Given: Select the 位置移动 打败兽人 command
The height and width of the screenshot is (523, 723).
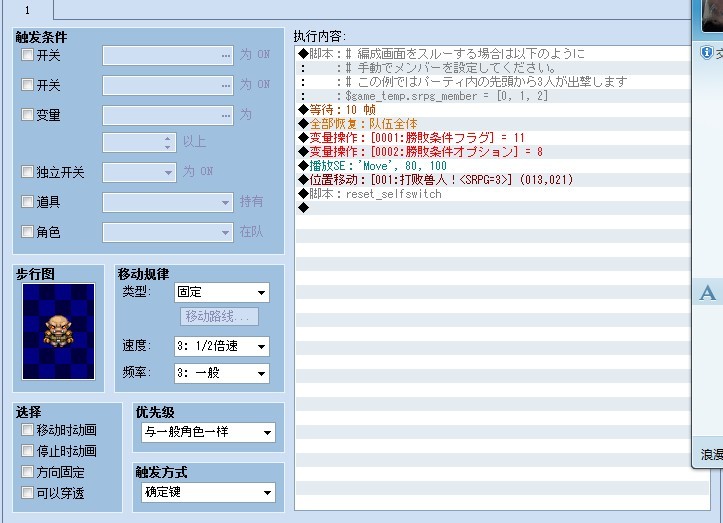Looking at the screenshot, I should pyautogui.click(x=493, y=179).
